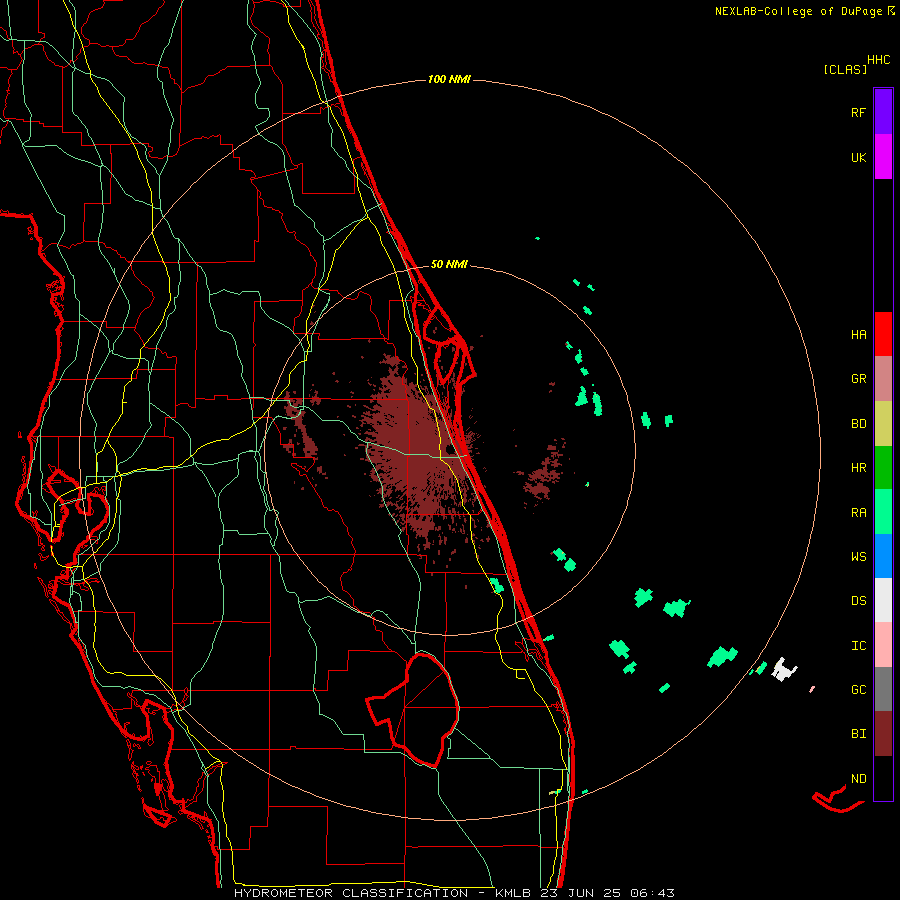Click the 'HYDROMETEOR CLASSIFICATION' title text
This screenshot has width=900, height=900.
click(351, 893)
